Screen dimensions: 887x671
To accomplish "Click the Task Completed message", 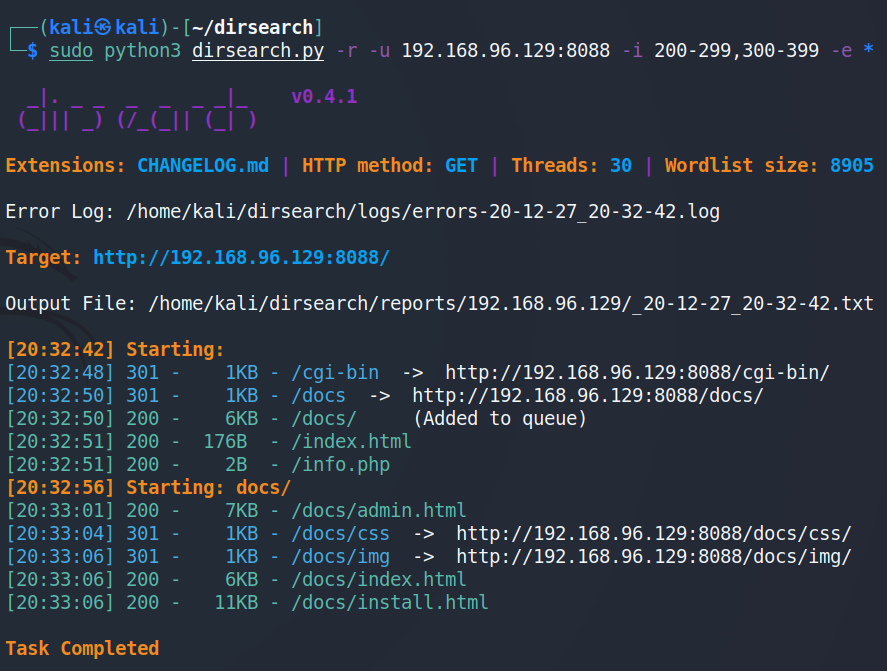I will [x=82, y=648].
